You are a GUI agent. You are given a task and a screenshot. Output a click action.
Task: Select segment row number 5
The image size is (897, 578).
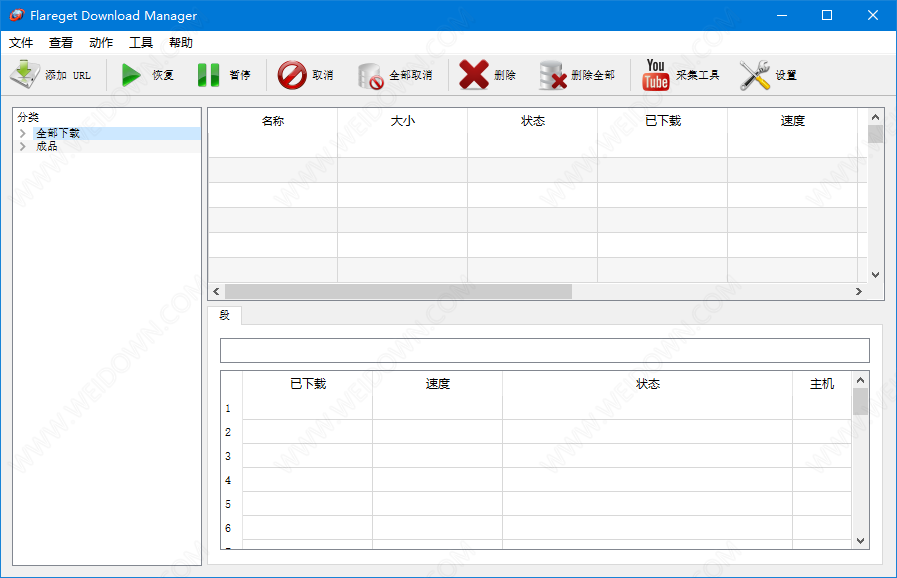click(228, 504)
